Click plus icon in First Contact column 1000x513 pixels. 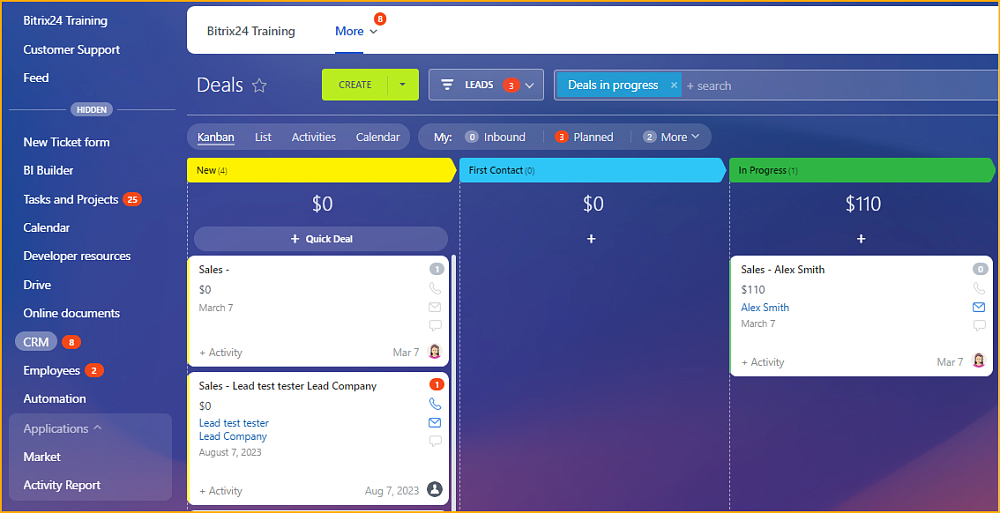591,239
